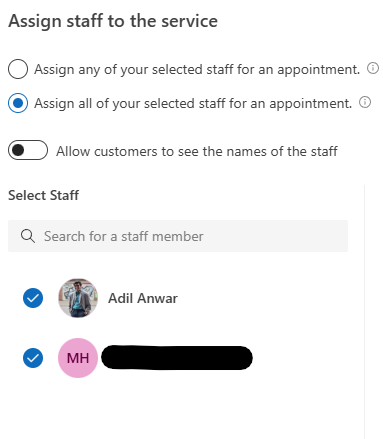Image resolution: width=383 pixels, height=439 pixels.
Task: Select the 'Assign any' radio button
Action: (x=18, y=69)
